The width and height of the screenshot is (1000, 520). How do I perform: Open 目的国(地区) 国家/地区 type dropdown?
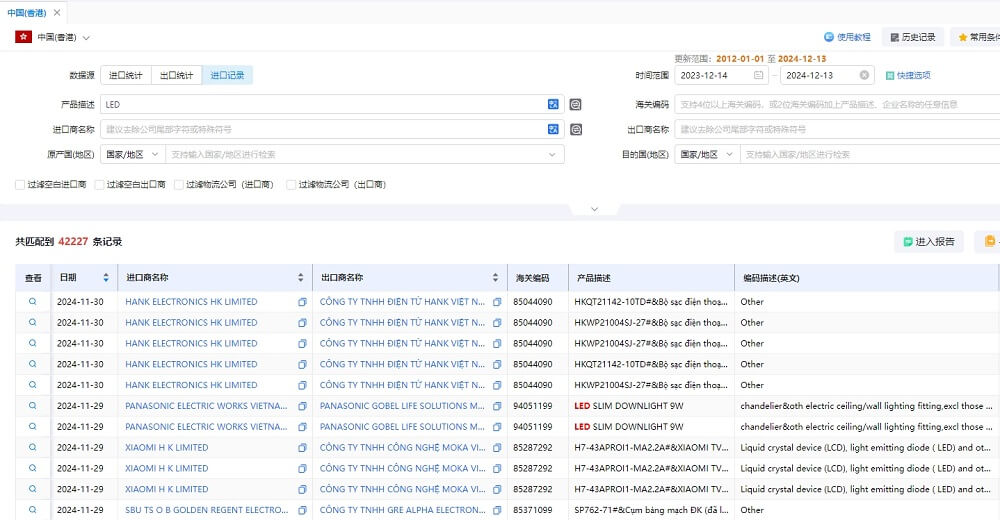pos(707,154)
